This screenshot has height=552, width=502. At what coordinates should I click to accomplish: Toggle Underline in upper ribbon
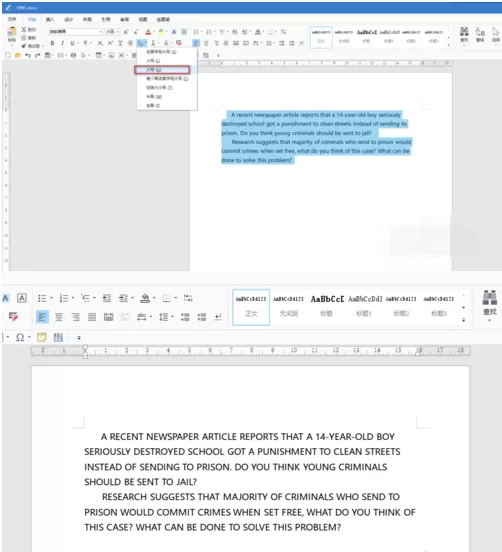(x=73, y=43)
